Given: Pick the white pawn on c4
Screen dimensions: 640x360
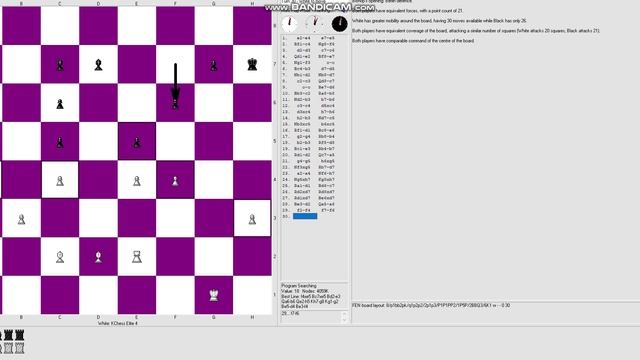Looking at the screenshot, I should (60, 181).
